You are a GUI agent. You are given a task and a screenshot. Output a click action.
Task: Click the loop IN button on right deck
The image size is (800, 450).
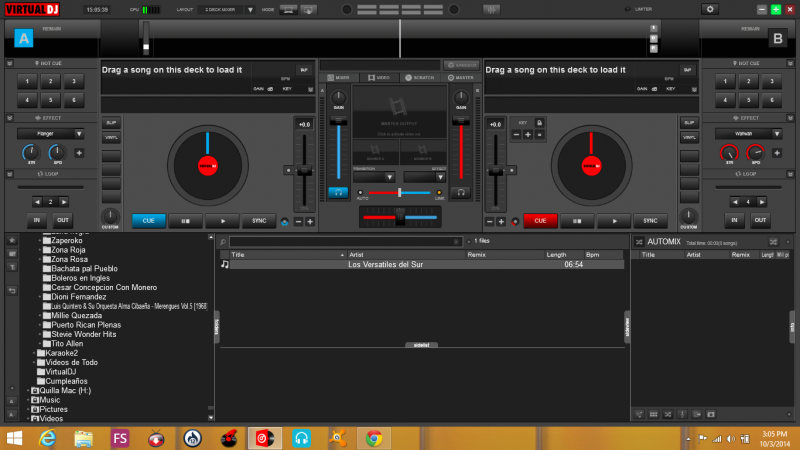click(x=736, y=221)
